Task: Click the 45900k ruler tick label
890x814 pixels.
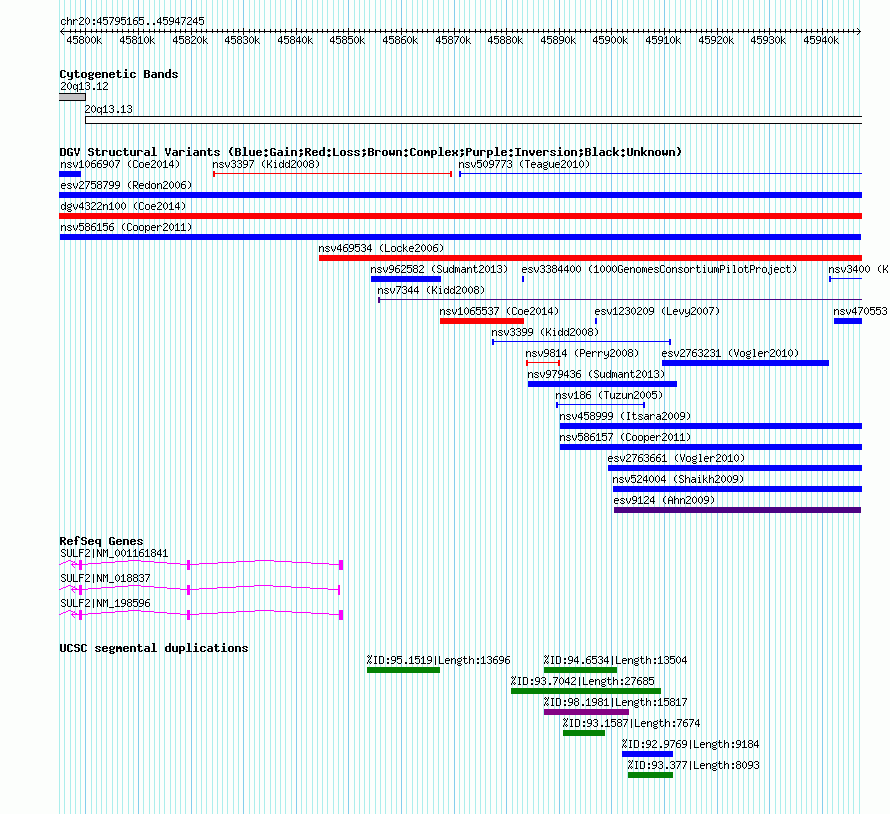Action: click(x=610, y=41)
